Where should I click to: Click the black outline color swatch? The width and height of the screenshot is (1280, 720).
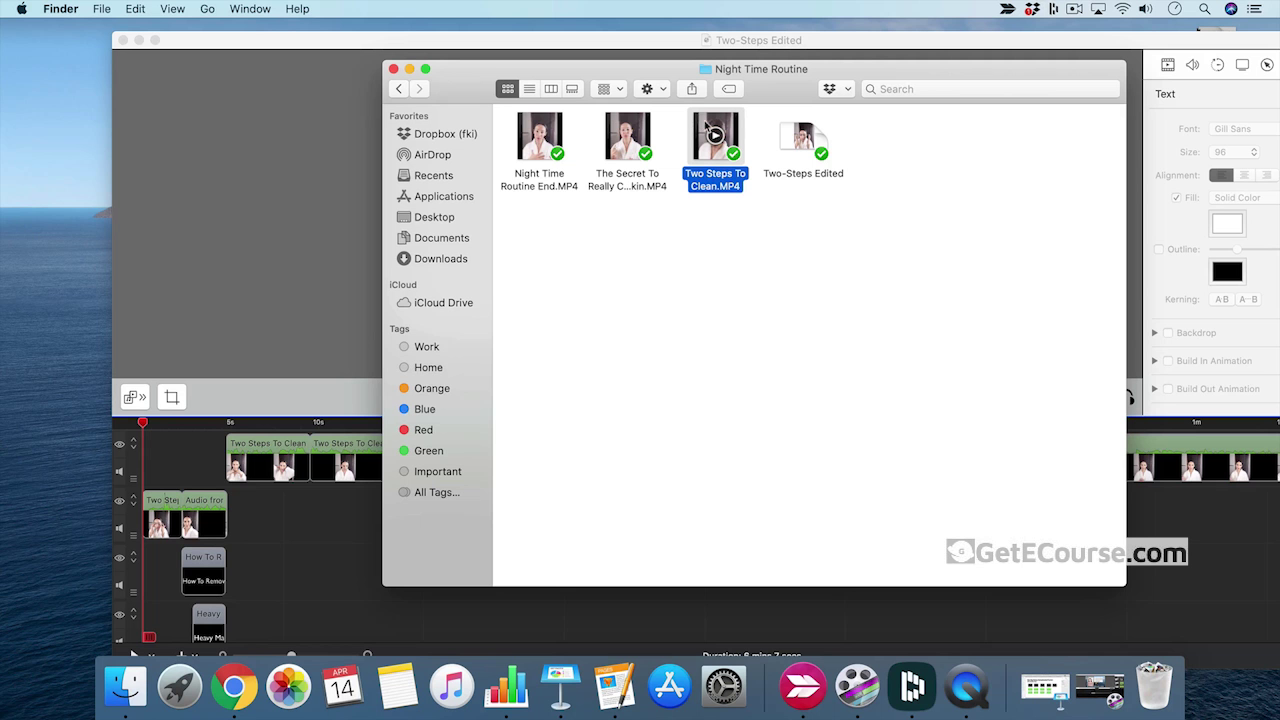tap(1227, 271)
